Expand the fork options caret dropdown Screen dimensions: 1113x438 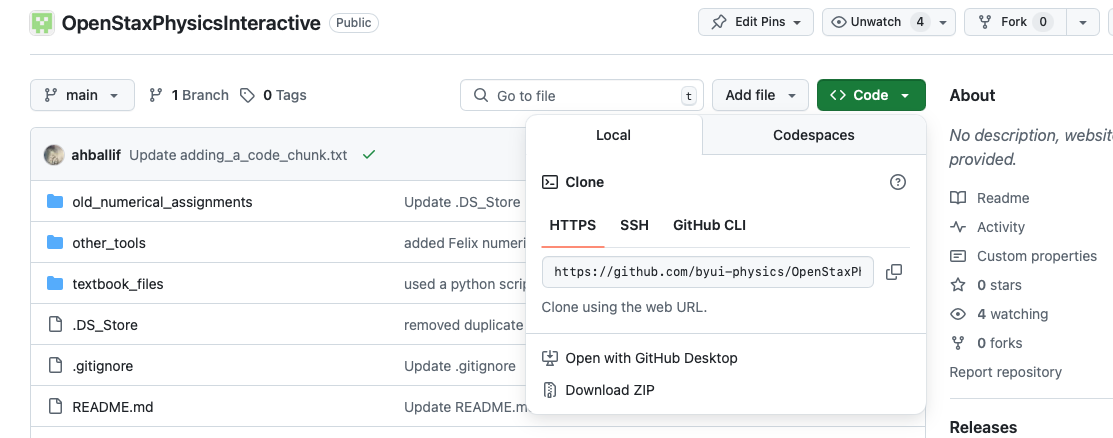pos(1083,22)
